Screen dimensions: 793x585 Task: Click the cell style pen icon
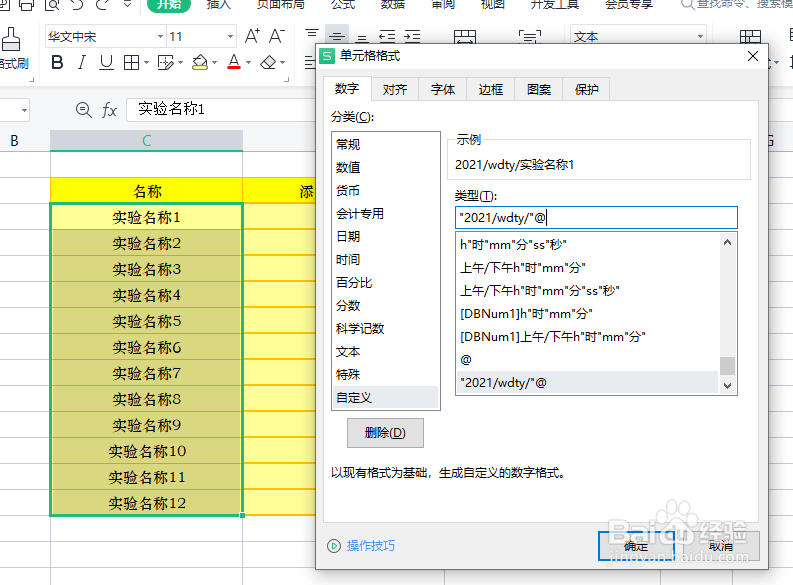tap(165, 63)
